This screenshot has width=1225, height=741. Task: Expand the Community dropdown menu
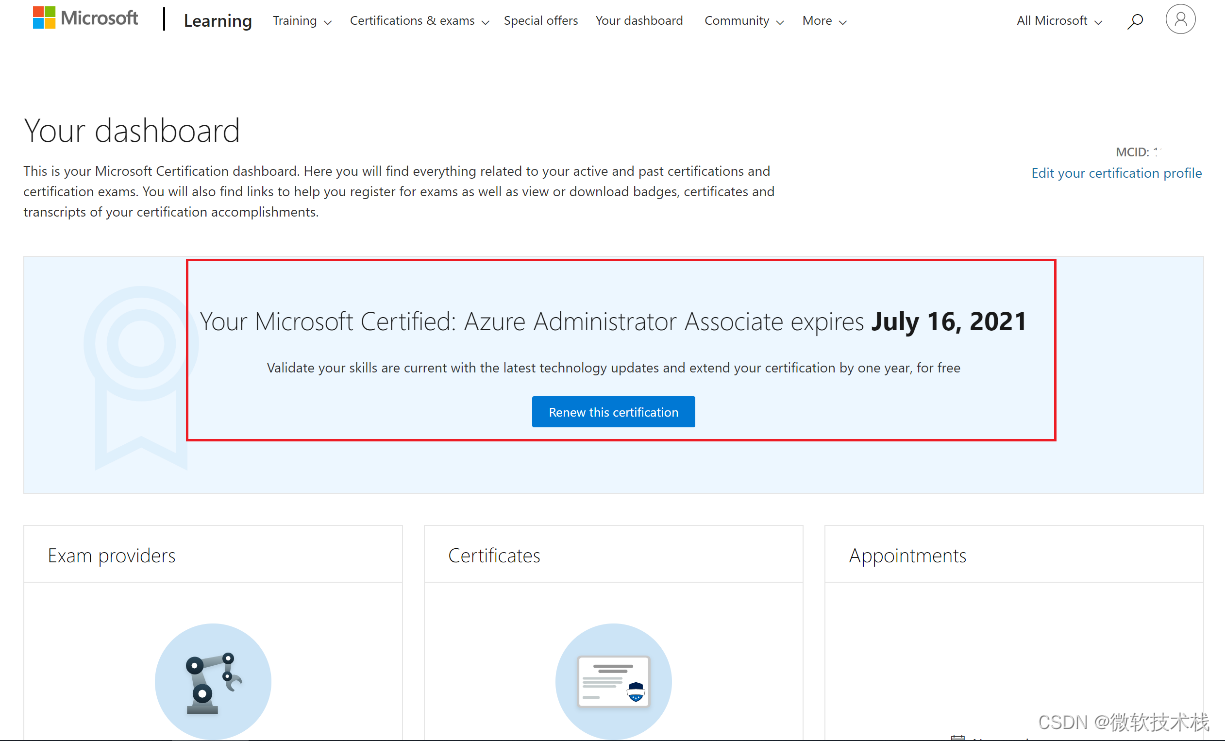pyautogui.click(x=744, y=21)
